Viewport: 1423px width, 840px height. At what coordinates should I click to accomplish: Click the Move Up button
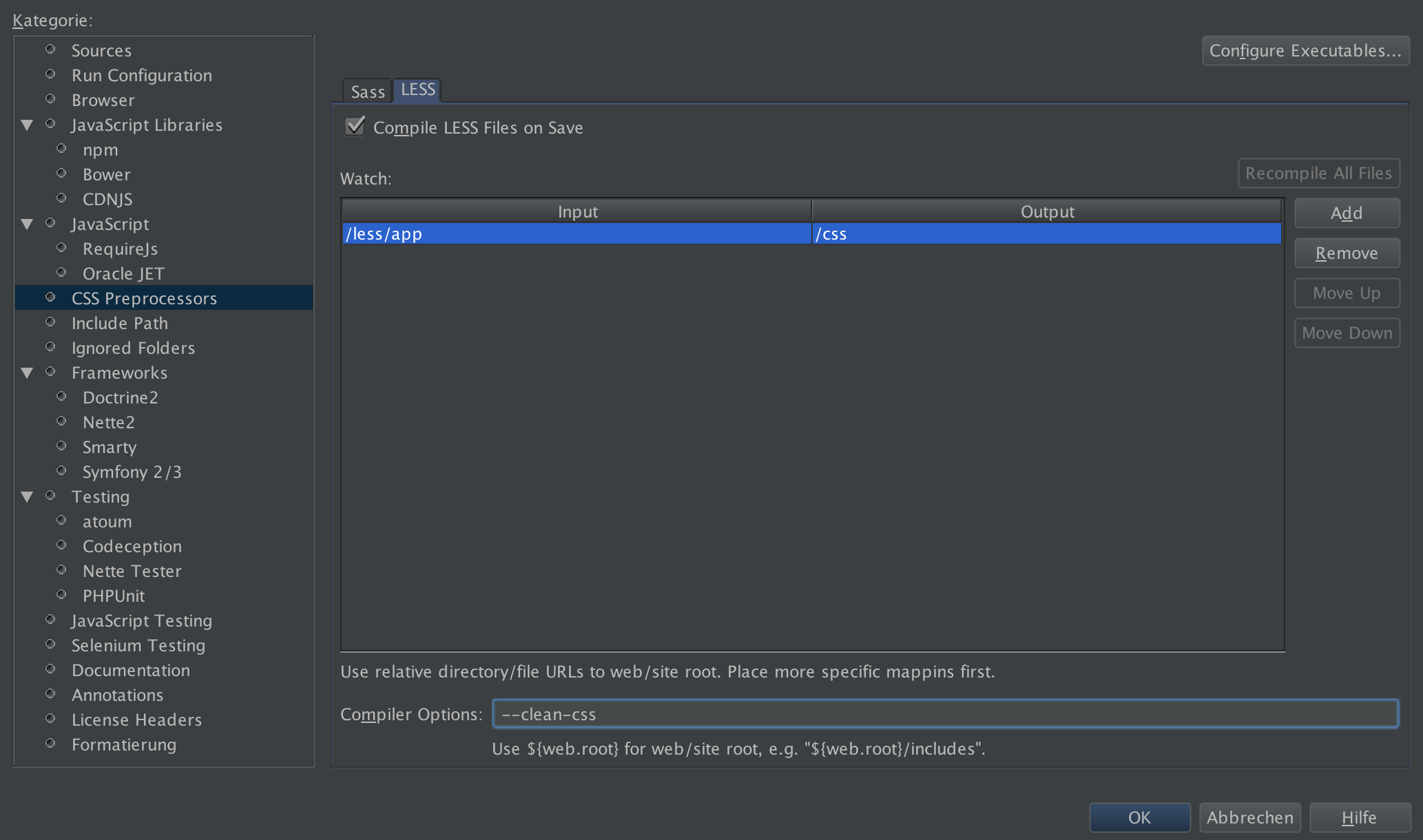1347,293
